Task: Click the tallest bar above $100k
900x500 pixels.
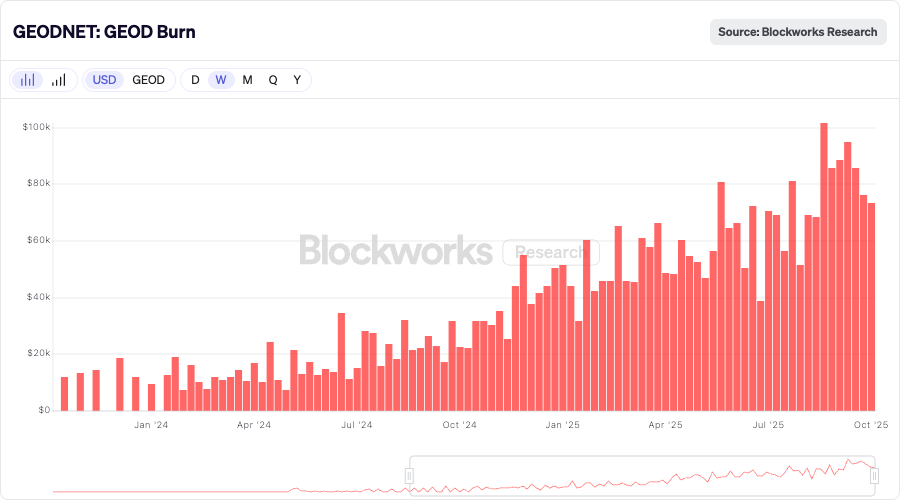Action: pos(824,267)
